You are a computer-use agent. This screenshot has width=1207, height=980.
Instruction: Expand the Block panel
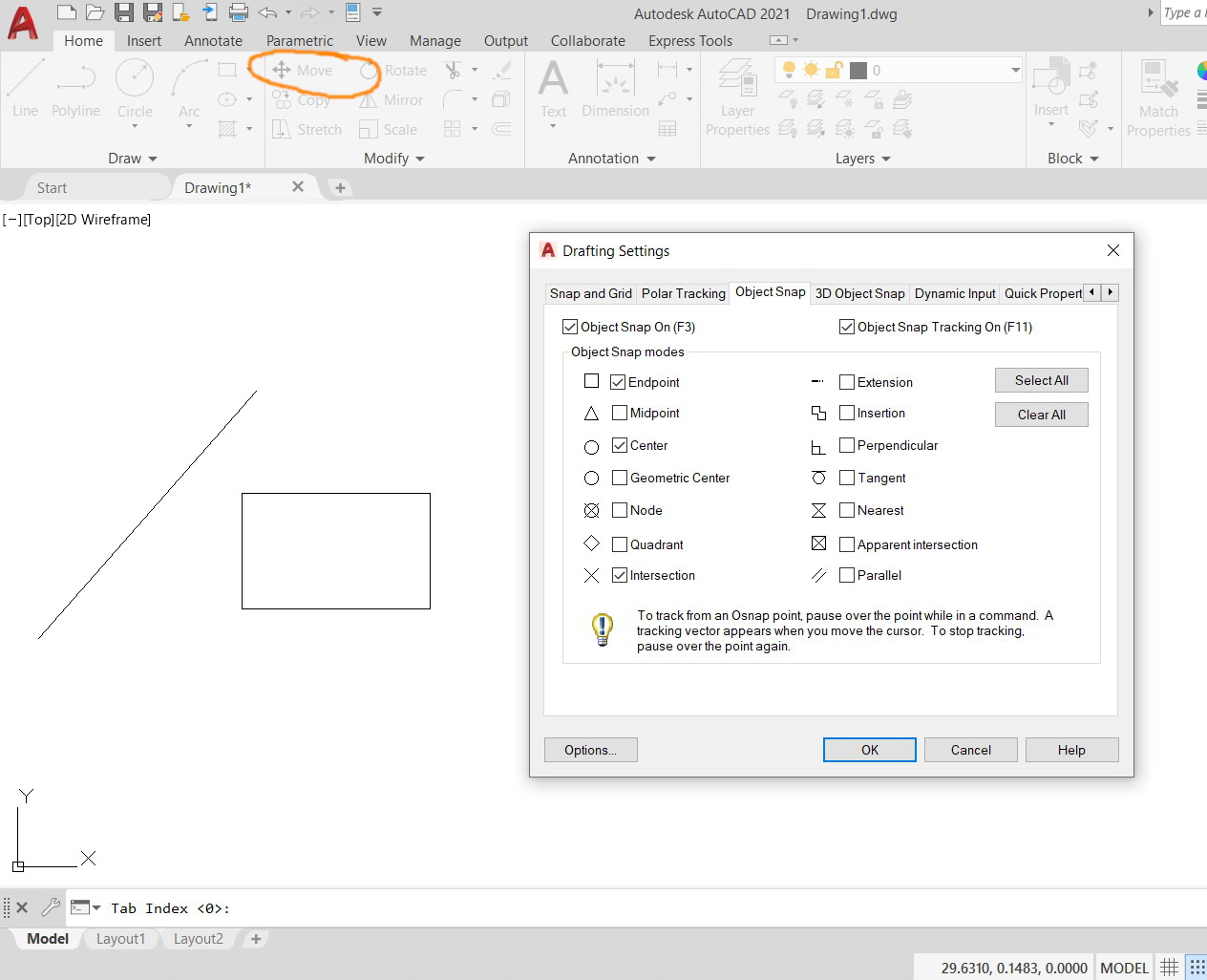click(1073, 159)
